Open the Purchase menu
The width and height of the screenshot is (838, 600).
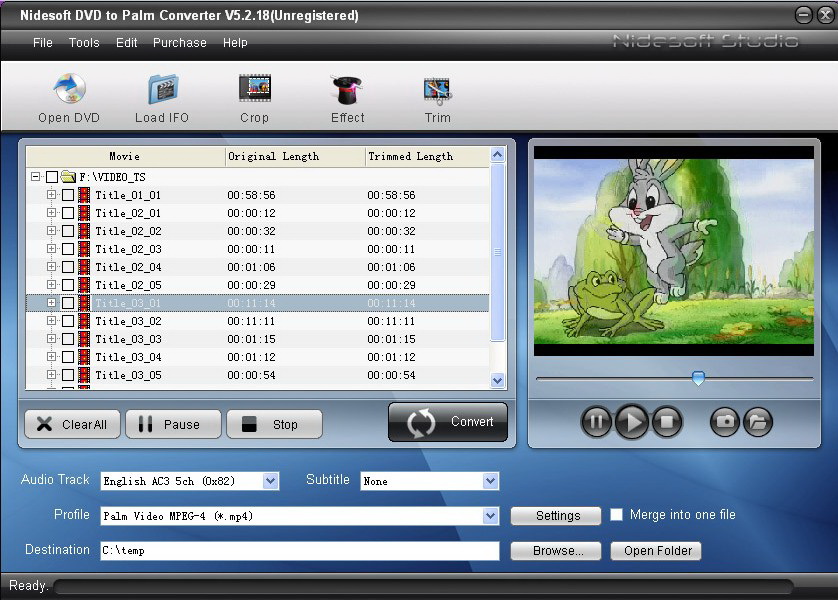click(x=180, y=43)
